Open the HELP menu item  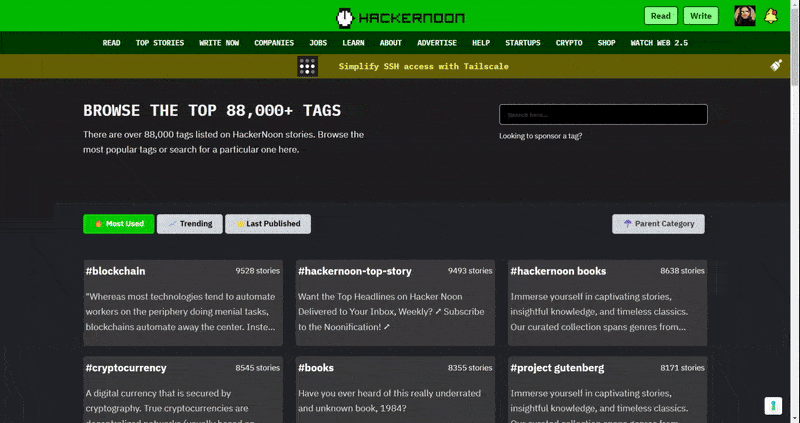[x=481, y=43]
